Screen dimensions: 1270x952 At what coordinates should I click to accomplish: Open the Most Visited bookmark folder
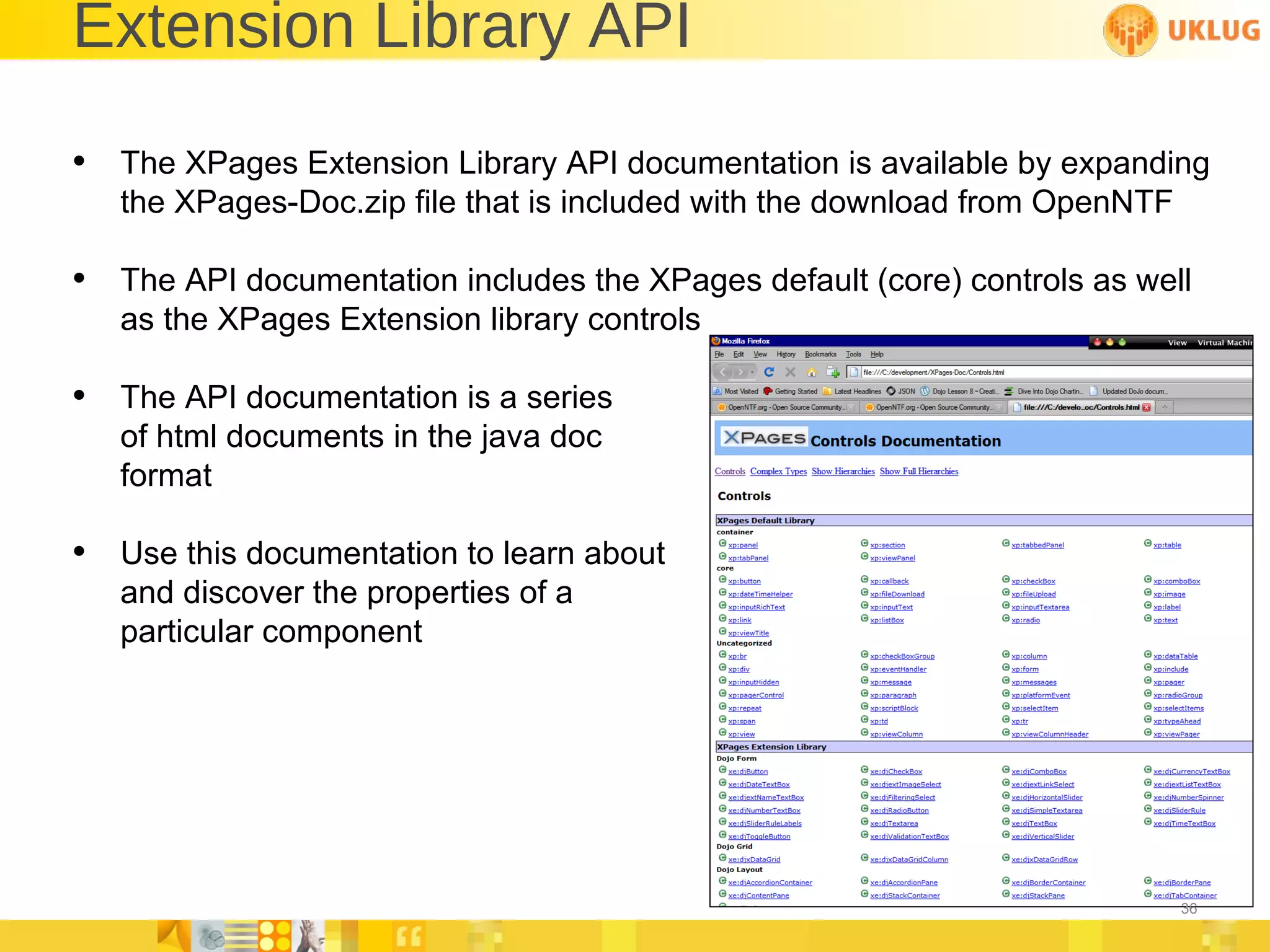click(736, 391)
